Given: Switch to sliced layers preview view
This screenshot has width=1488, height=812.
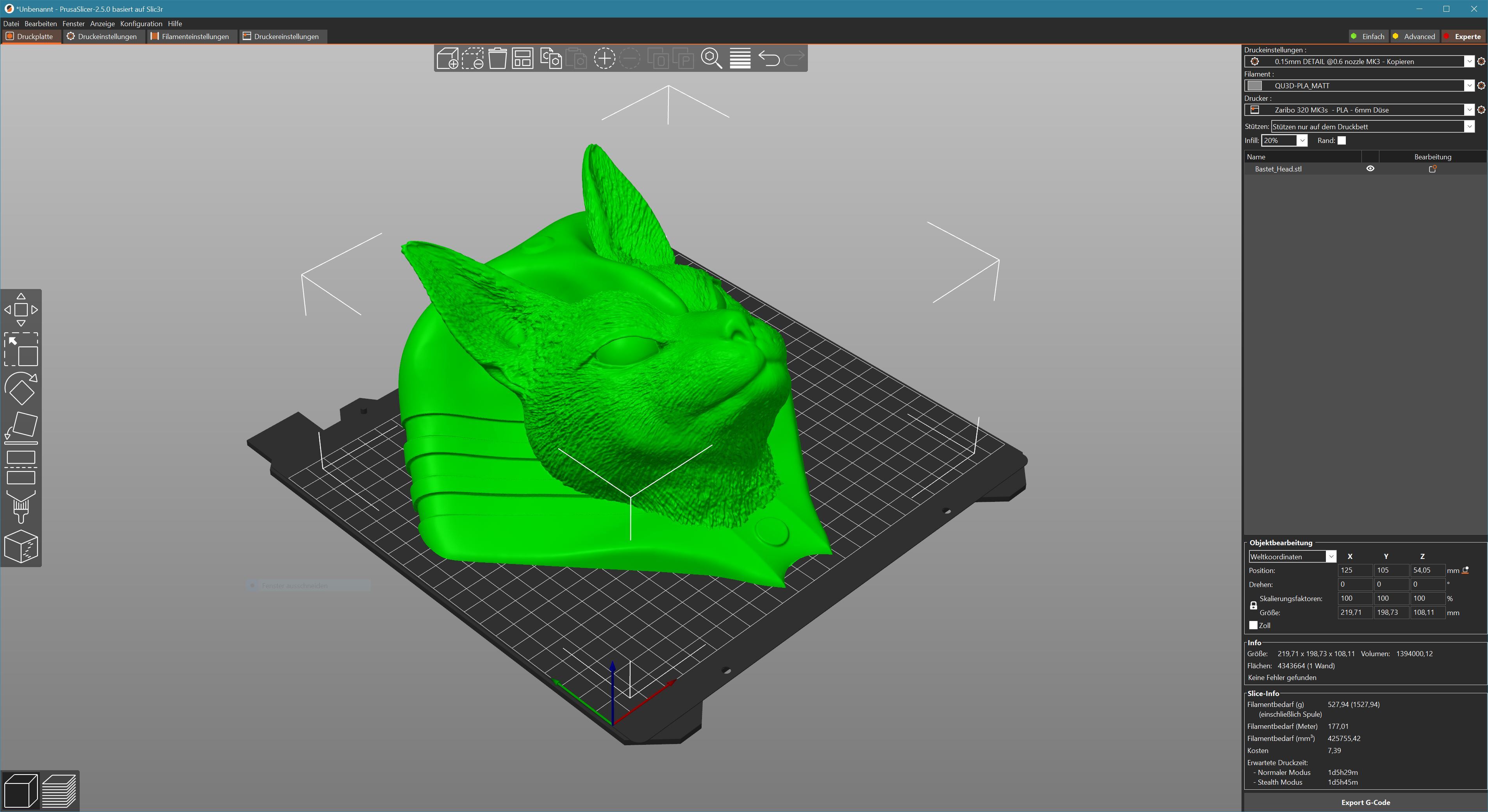Looking at the screenshot, I should click(x=59, y=791).
